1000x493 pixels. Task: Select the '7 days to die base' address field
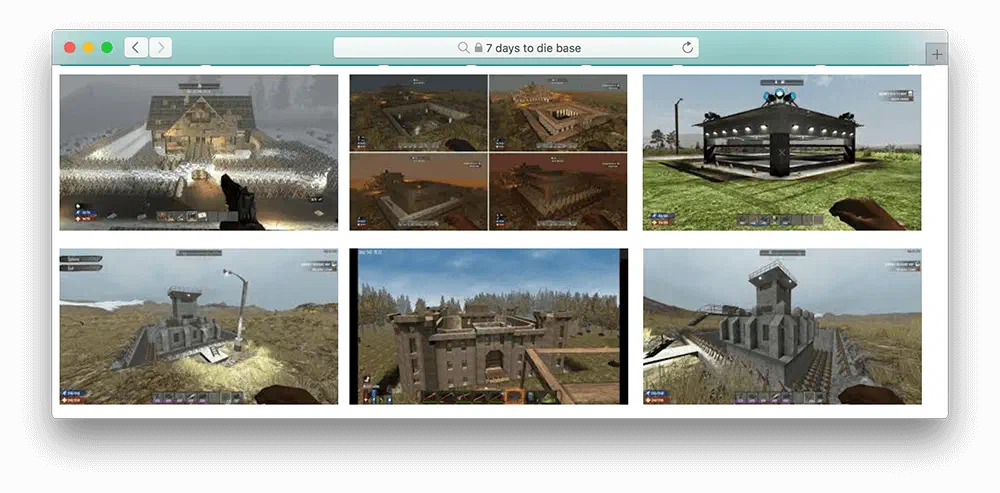point(516,48)
